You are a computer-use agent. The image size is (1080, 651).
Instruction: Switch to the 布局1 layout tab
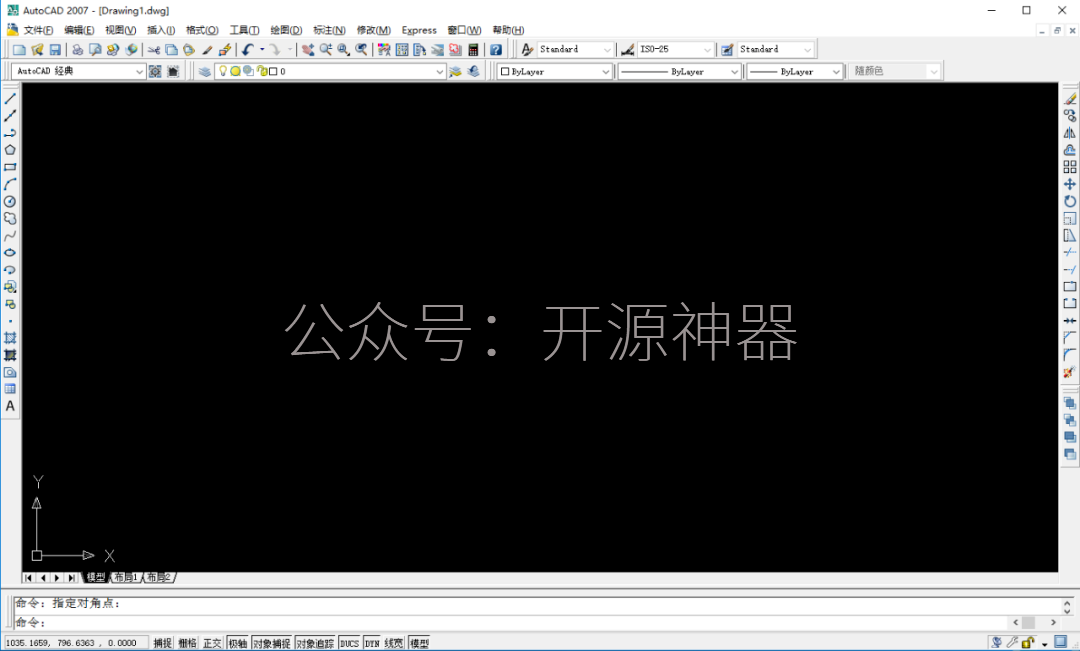(x=126, y=577)
